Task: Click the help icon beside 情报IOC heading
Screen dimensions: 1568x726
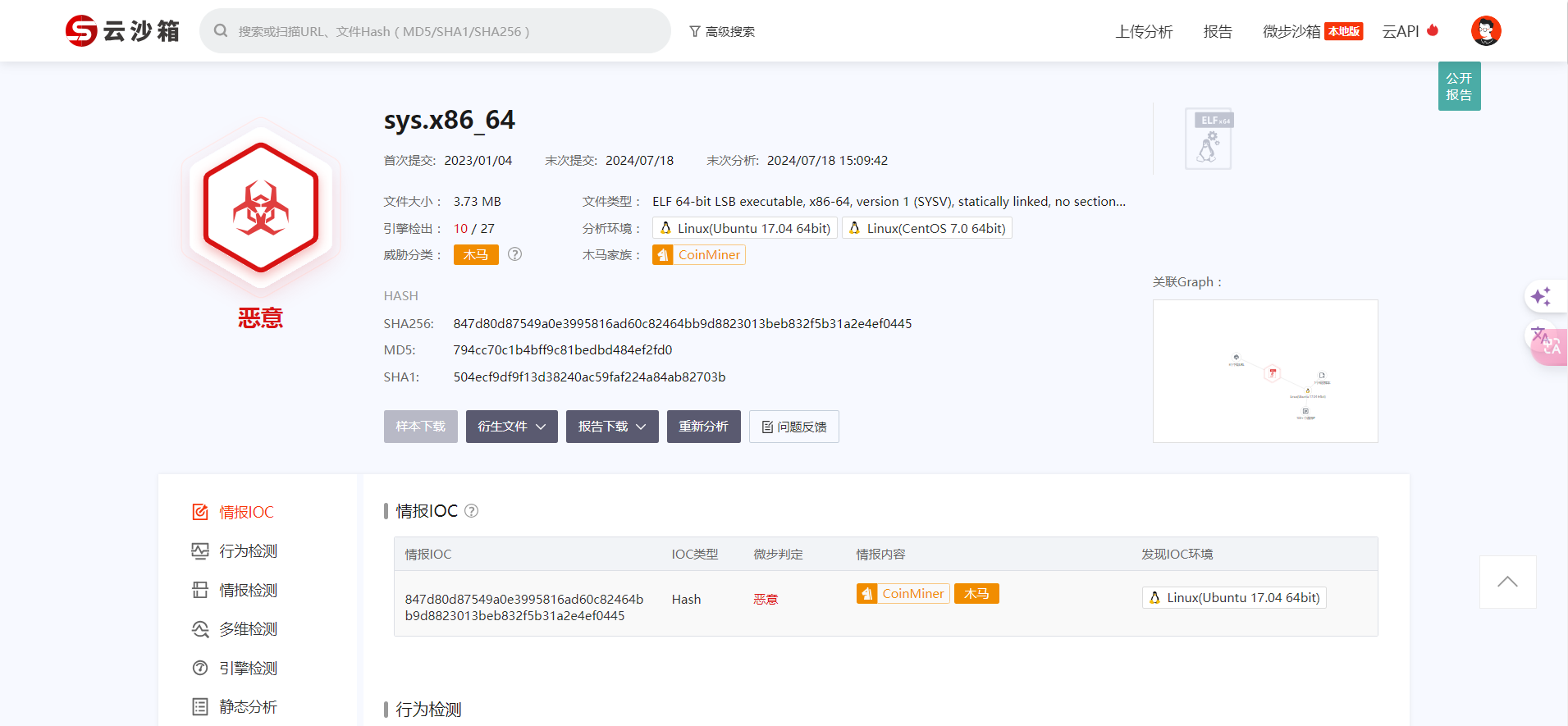Action: 471,511
